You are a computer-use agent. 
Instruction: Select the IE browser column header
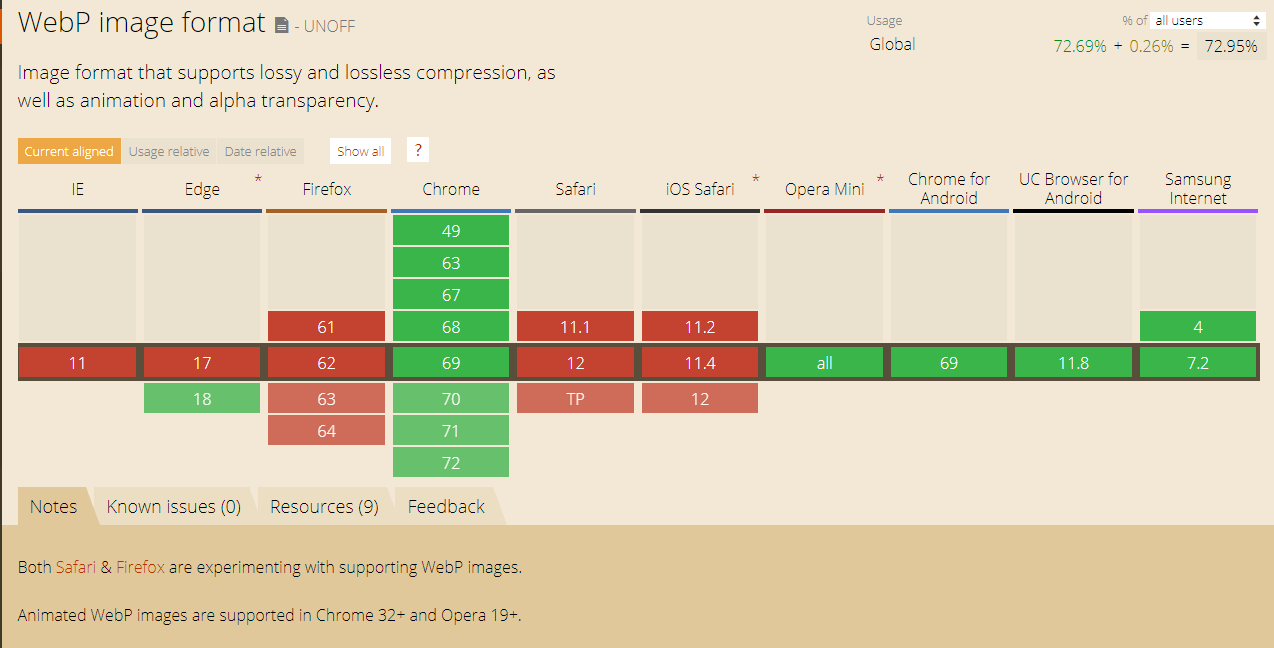point(78,189)
